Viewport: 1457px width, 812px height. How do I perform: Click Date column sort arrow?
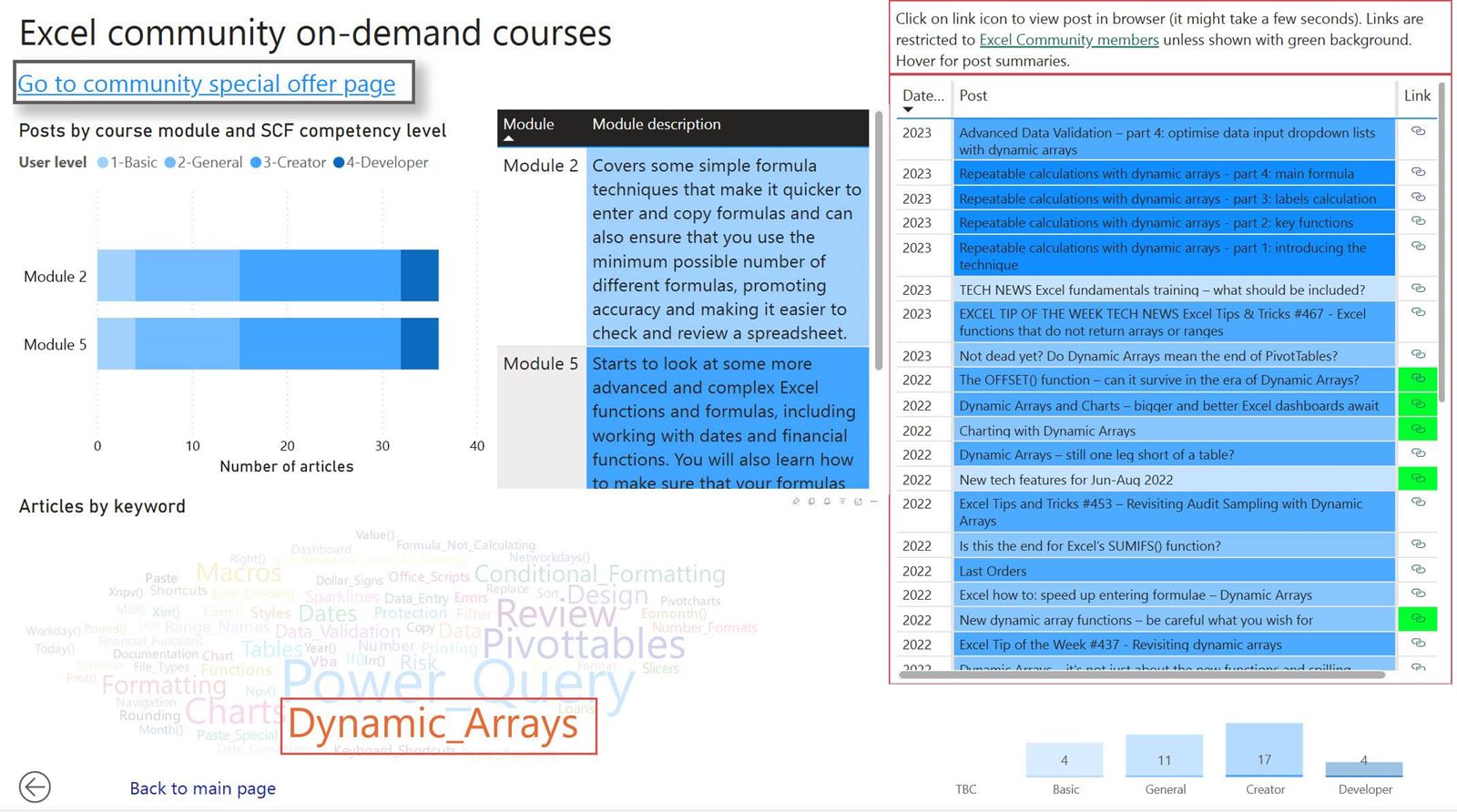(908, 110)
